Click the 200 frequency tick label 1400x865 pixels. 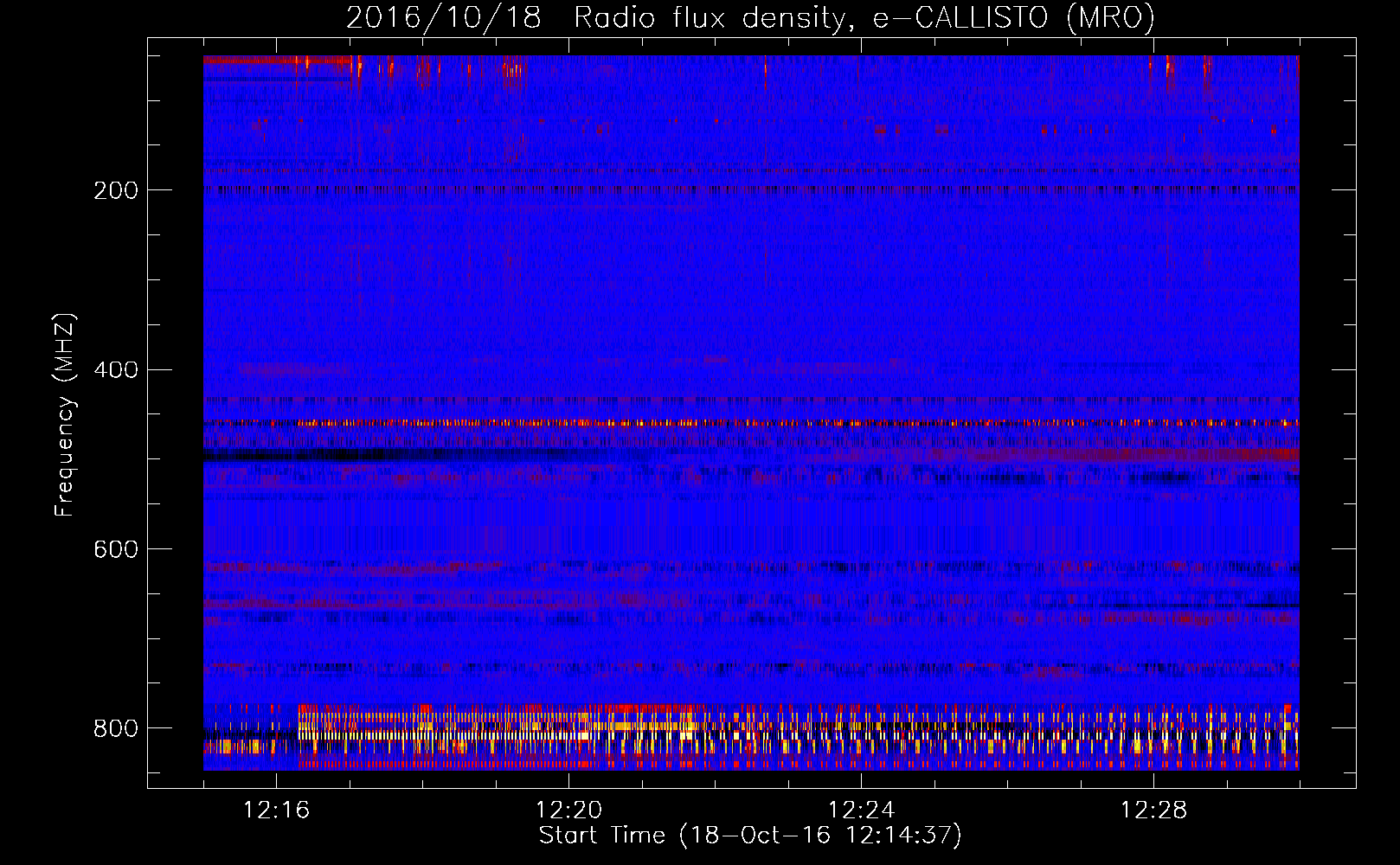(x=116, y=190)
